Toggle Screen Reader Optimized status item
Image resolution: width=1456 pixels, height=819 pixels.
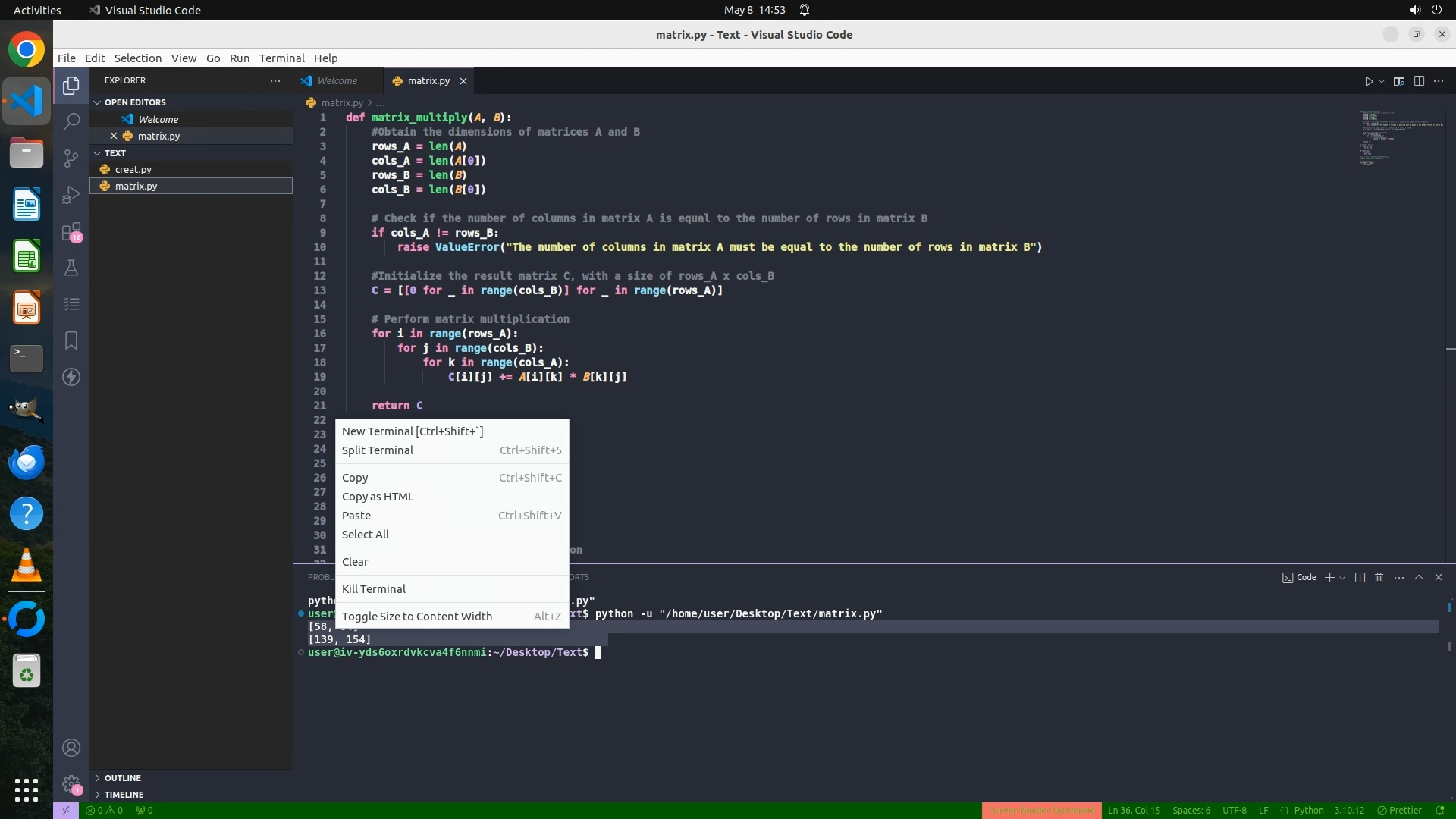(1041, 811)
